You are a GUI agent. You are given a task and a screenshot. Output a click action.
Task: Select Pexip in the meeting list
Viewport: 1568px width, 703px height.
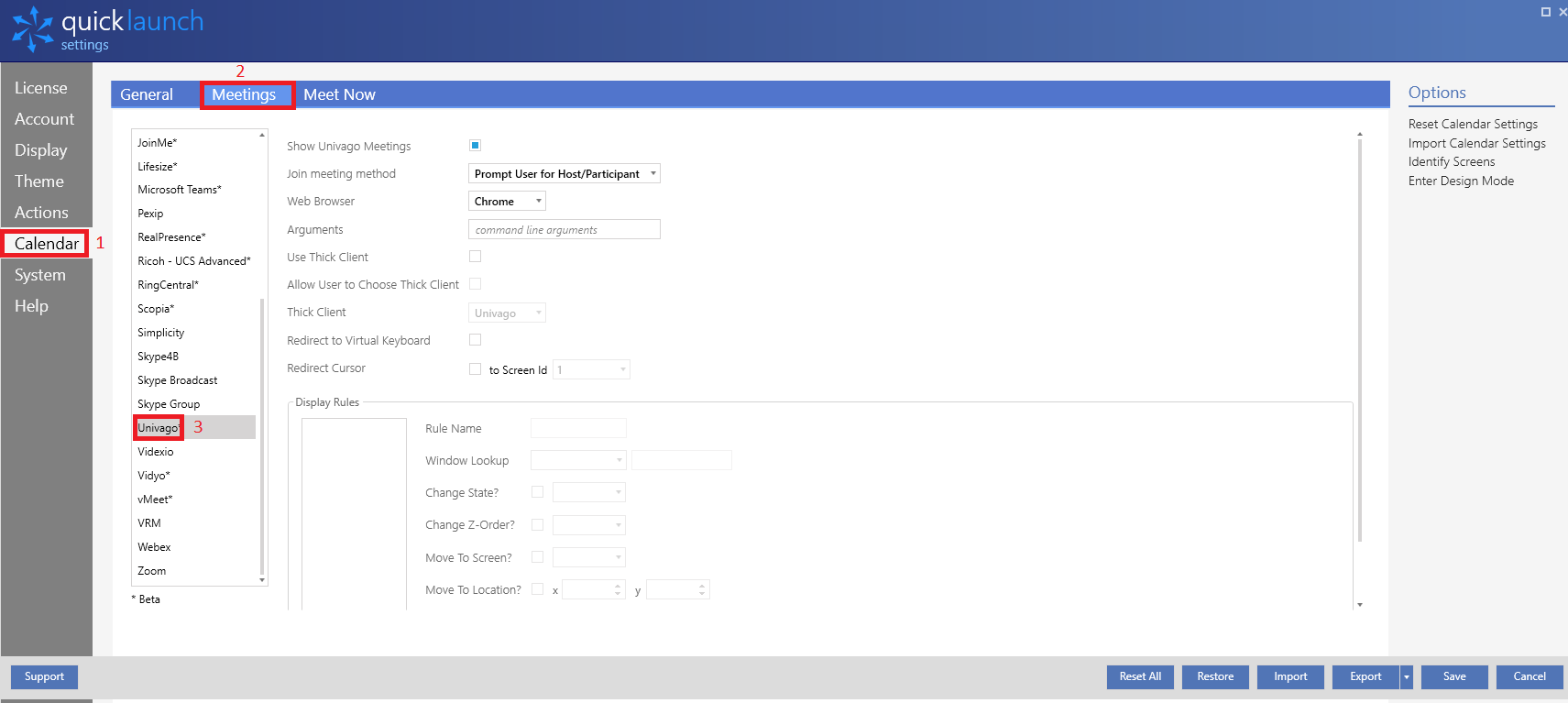(x=193, y=214)
